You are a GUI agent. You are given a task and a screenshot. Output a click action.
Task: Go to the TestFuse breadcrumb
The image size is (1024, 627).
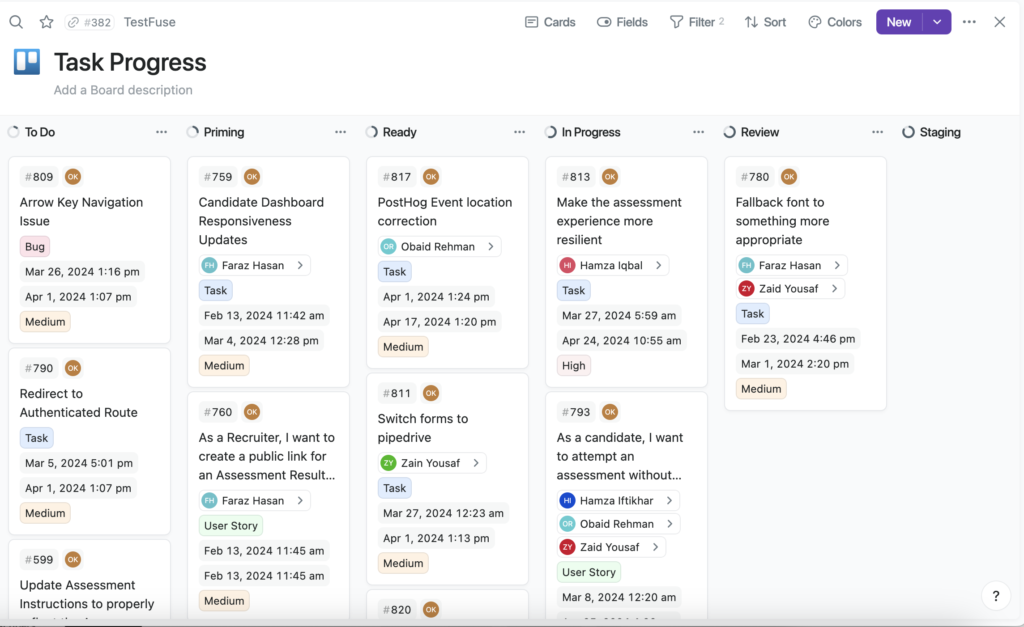(x=150, y=22)
